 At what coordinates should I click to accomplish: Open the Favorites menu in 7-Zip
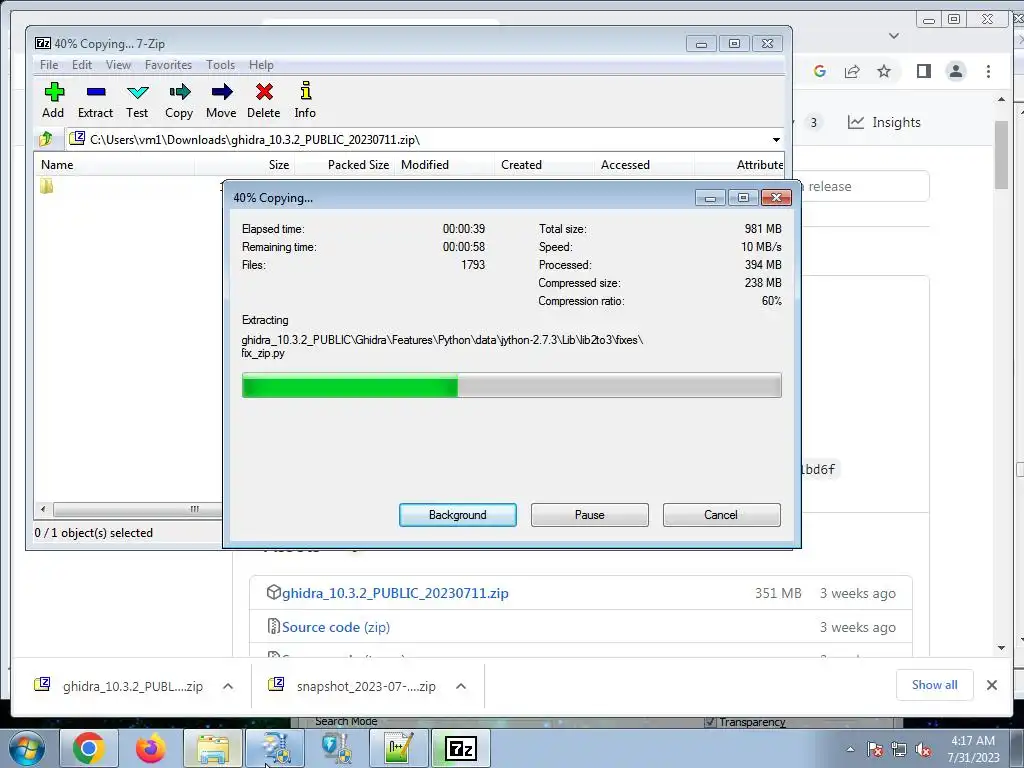[168, 65]
